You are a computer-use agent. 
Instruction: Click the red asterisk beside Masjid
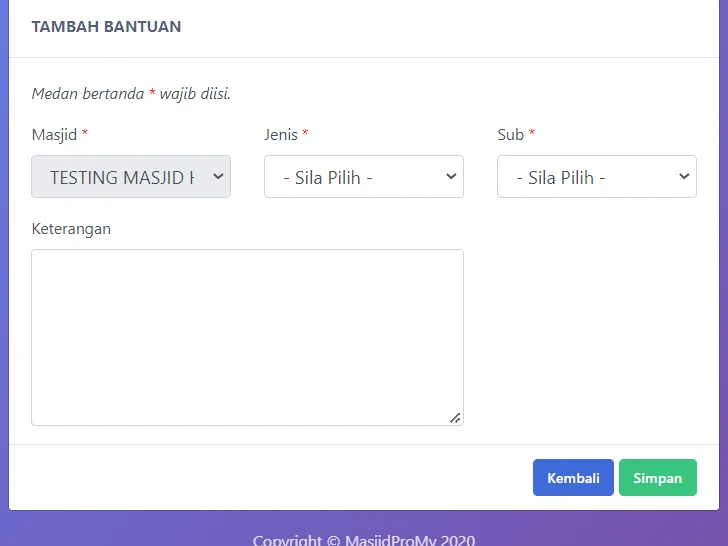tap(85, 135)
